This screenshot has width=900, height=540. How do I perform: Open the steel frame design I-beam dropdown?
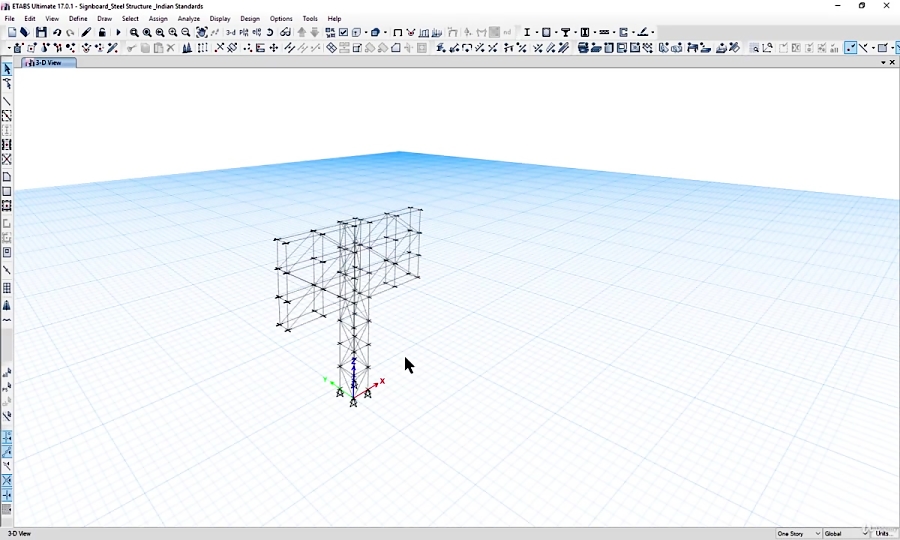coord(536,33)
